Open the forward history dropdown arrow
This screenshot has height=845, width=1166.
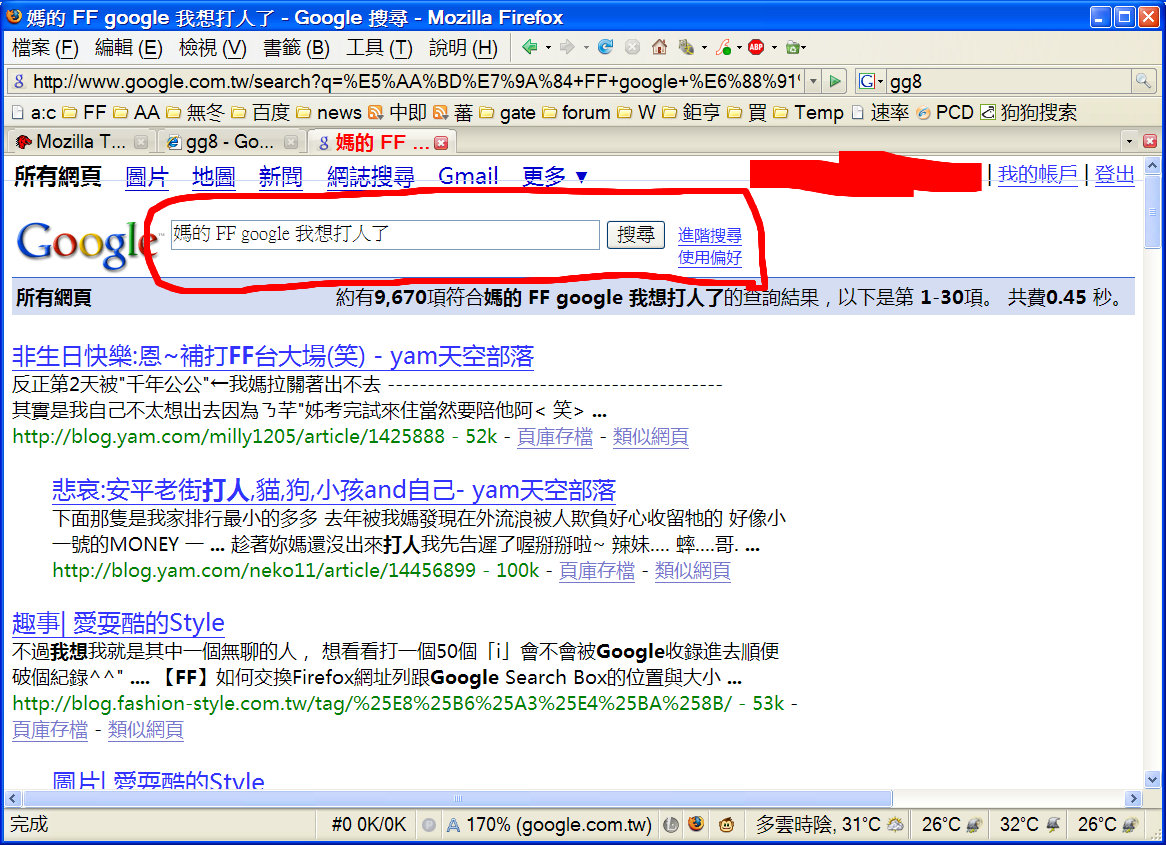pyautogui.click(x=586, y=48)
